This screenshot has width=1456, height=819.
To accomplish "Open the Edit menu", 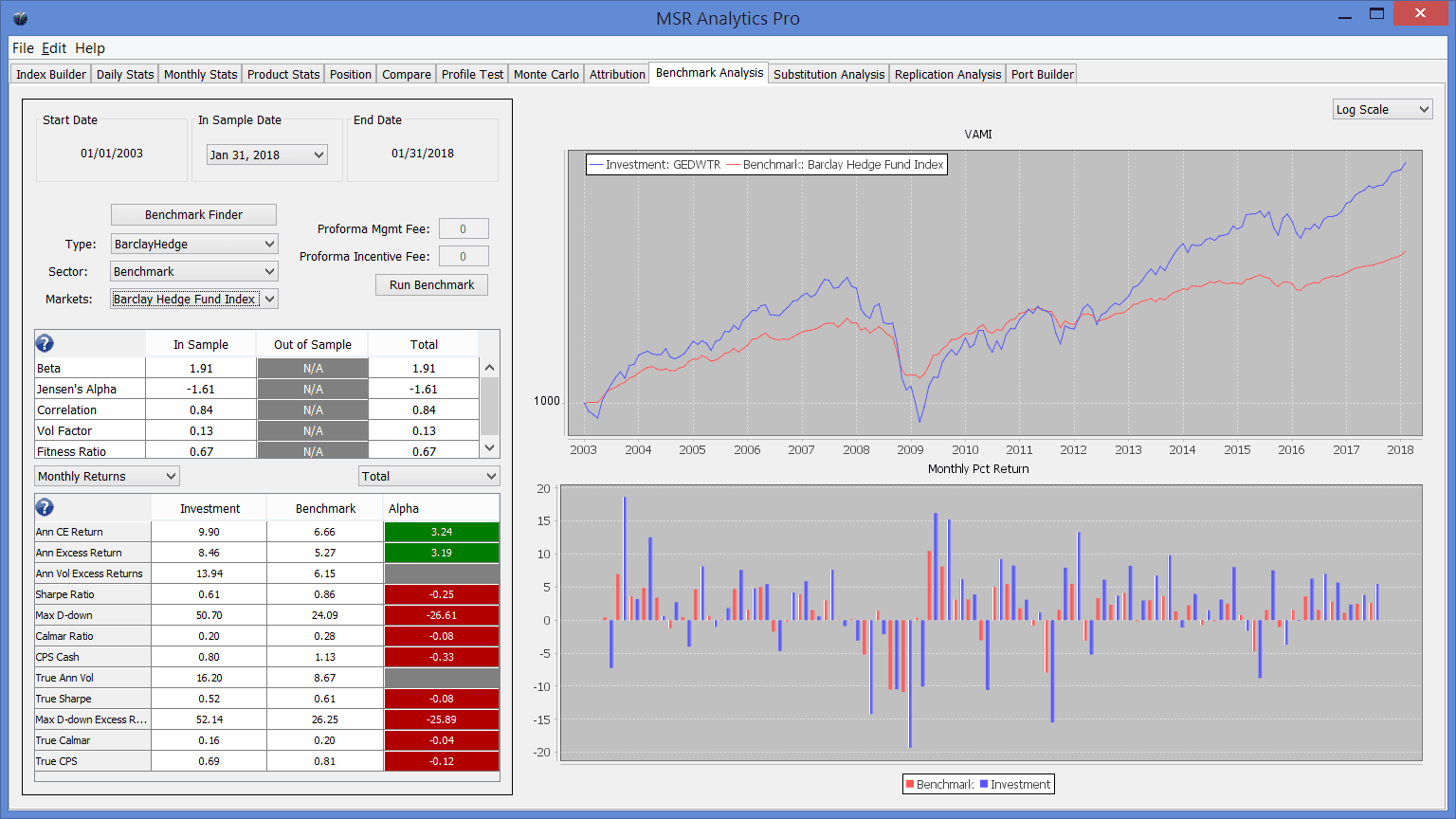I will [x=54, y=48].
